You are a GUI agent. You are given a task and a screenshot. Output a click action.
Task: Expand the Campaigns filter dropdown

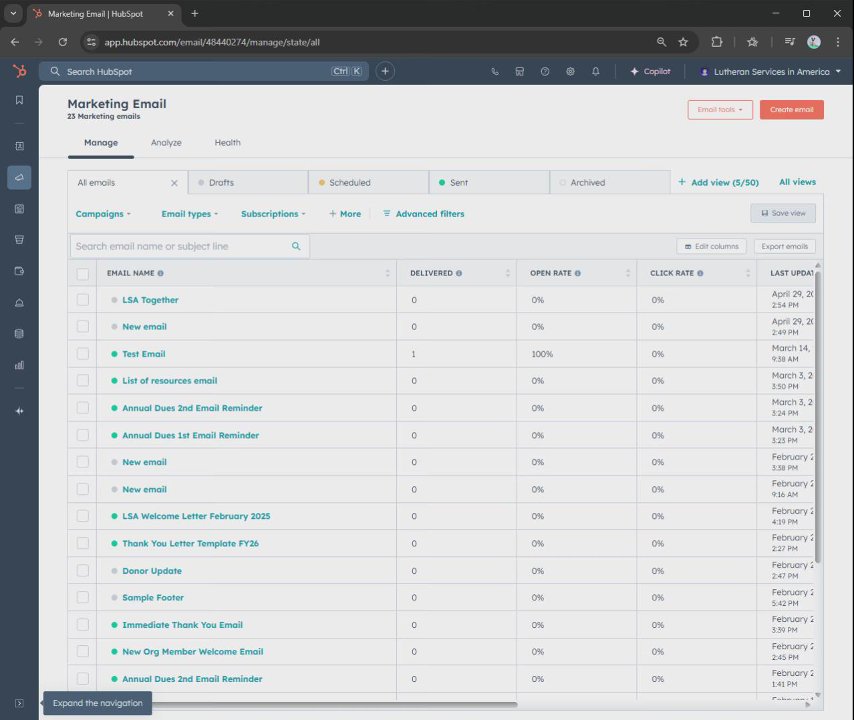(x=103, y=214)
